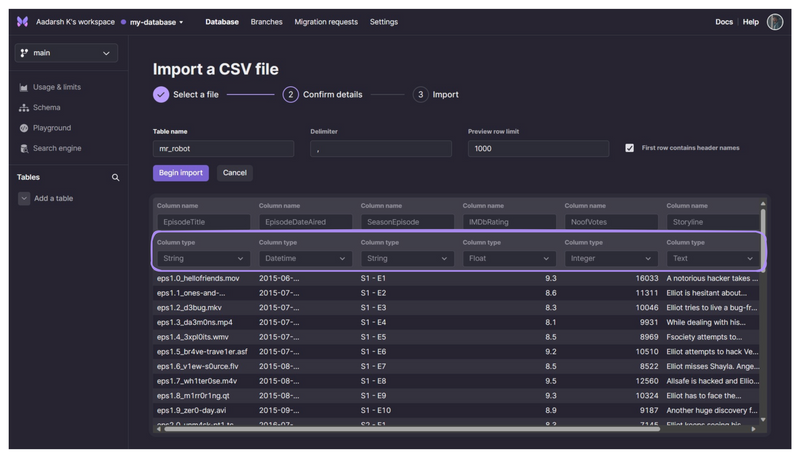800x458 pixels.
Task: Open the Usage & limits page
Action: [x=50, y=87]
